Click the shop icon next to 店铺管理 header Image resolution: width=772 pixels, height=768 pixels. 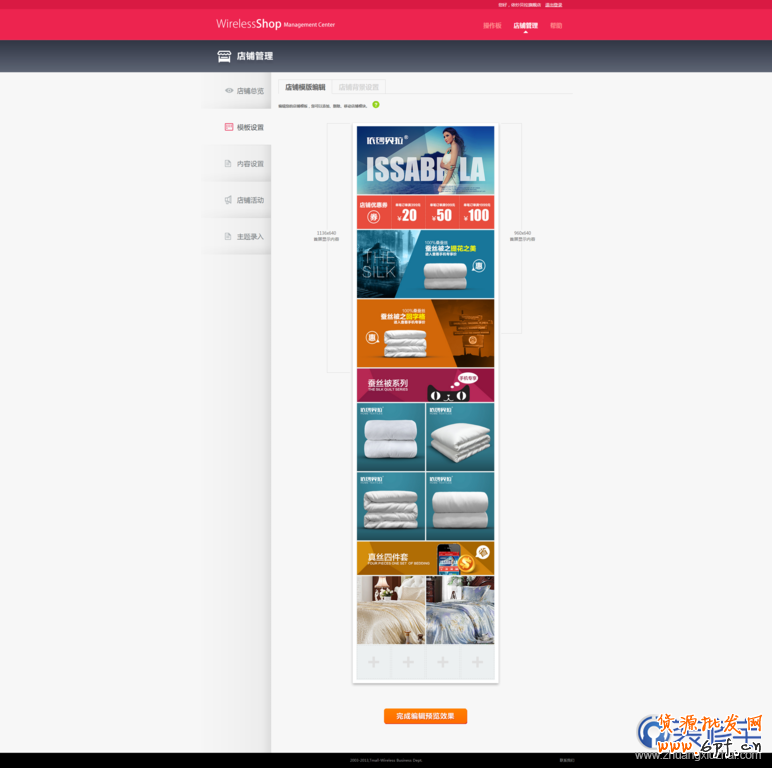(224, 56)
